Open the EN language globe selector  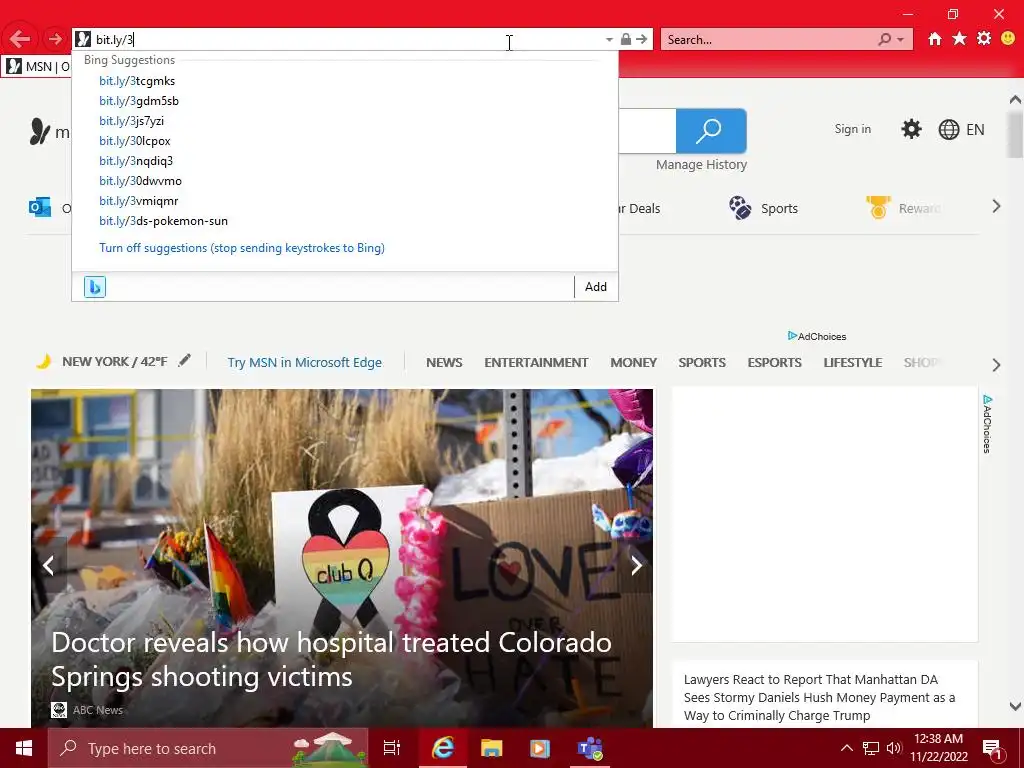[961, 129]
